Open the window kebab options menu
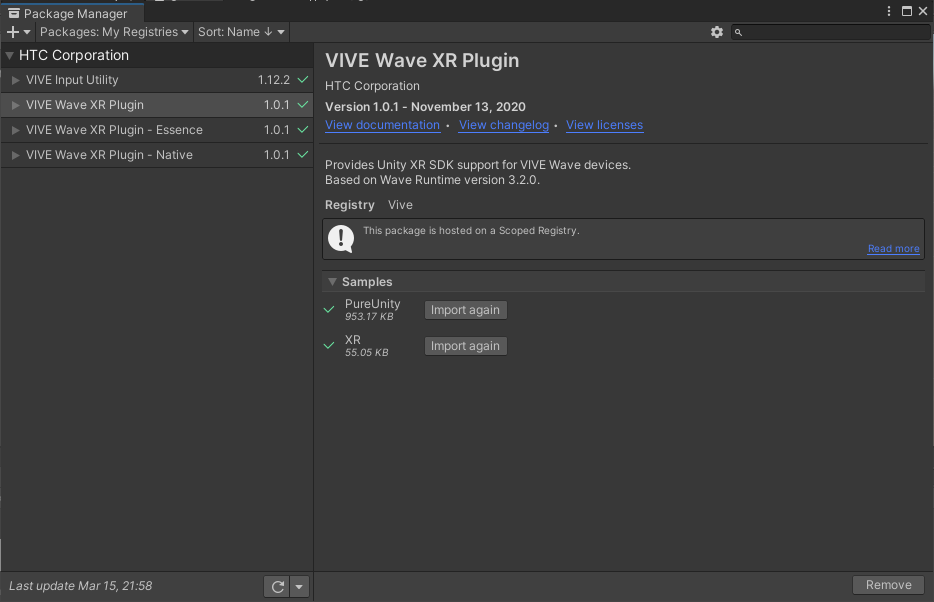The width and height of the screenshot is (934, 602). (x=890, y=11)
